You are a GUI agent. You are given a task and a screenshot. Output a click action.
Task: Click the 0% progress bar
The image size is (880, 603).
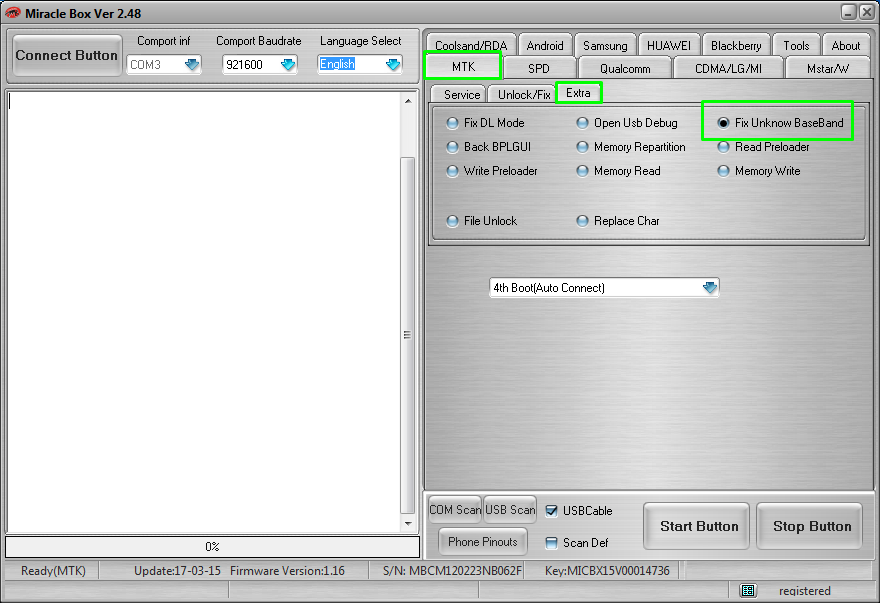[x=212, y=546]
